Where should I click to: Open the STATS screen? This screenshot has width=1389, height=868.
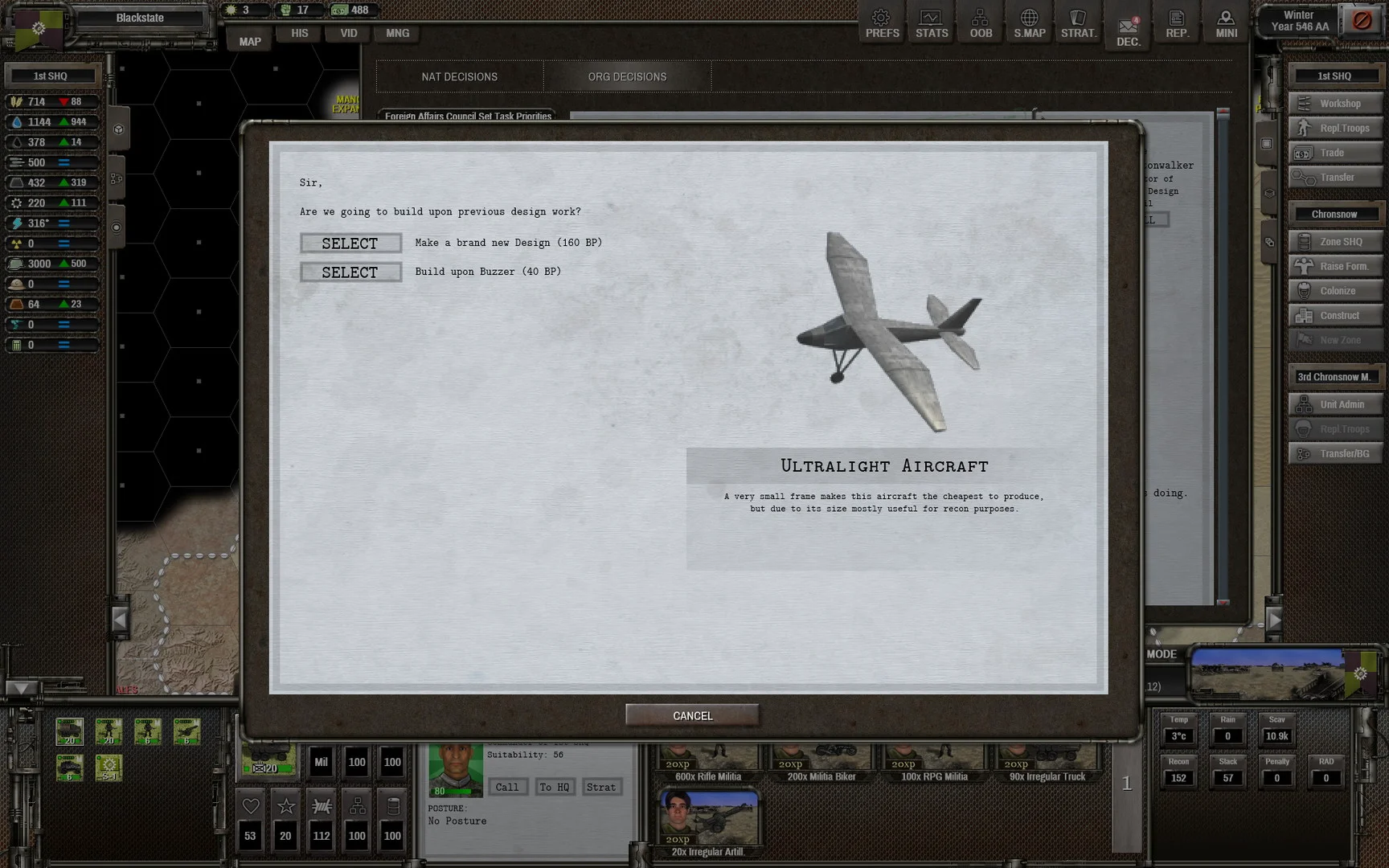point(931,22)
